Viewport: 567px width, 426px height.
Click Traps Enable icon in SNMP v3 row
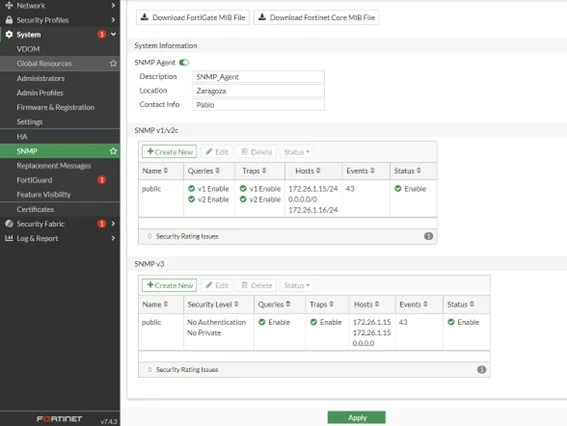pyautogui.click(x=314, y=322)
